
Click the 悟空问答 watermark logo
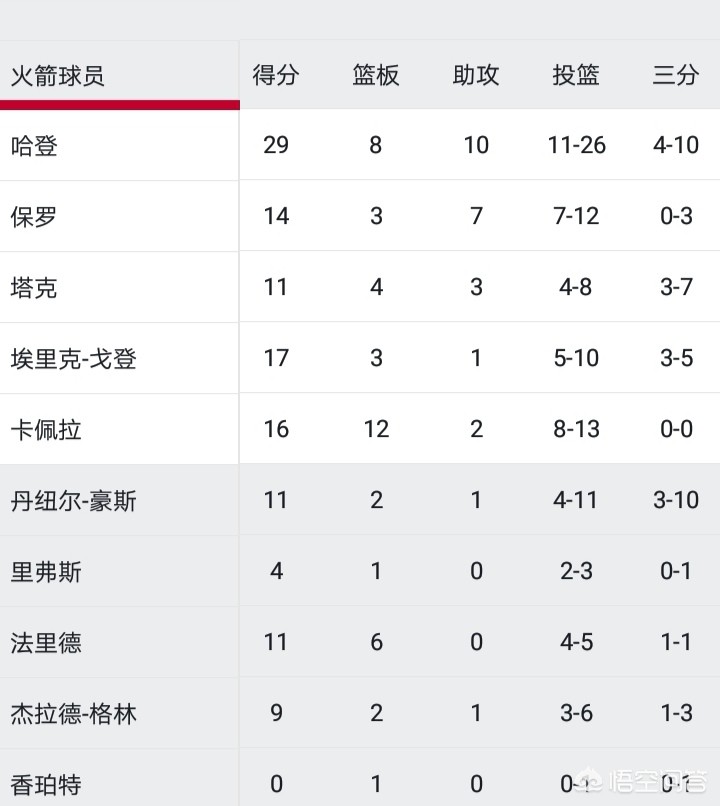click(x=643, y=782)
